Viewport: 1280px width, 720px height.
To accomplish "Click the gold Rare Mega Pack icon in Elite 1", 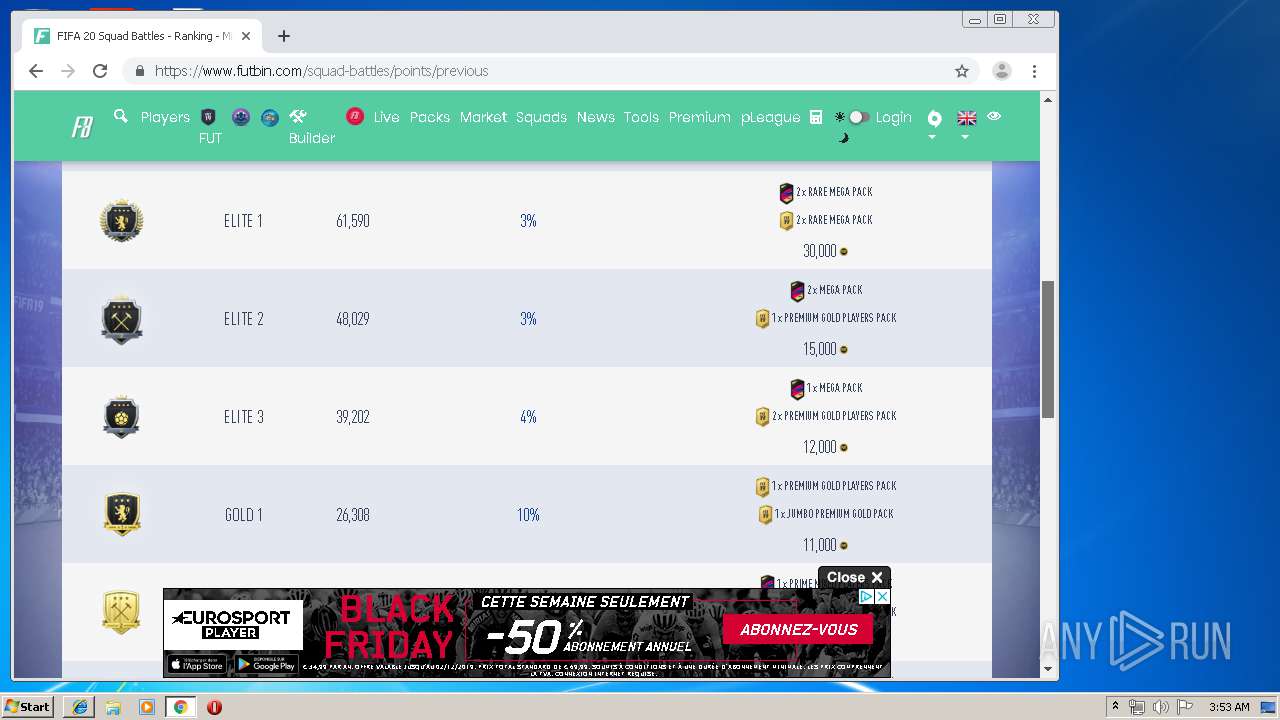I will tap(786, 221).
